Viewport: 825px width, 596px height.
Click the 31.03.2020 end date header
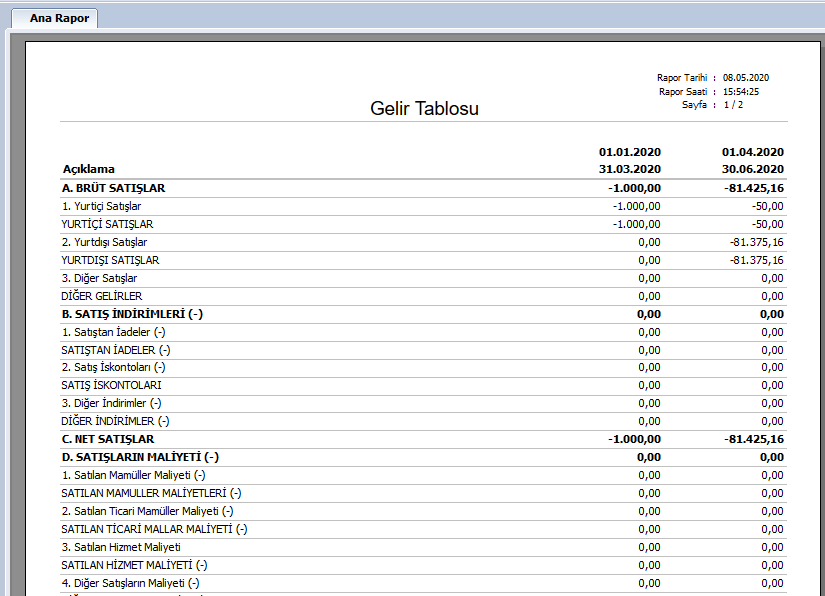629,169
